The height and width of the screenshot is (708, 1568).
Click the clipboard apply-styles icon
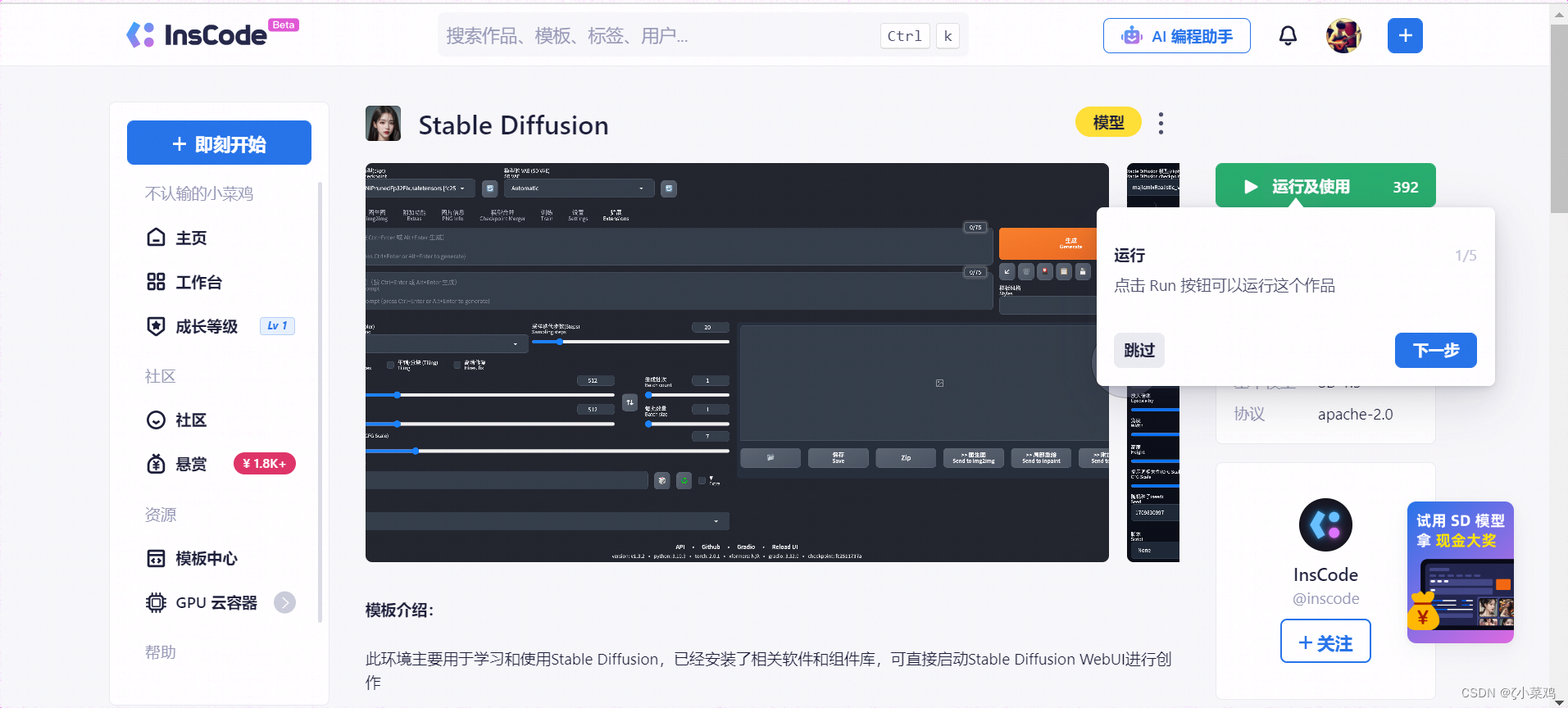pos(1063,271)
